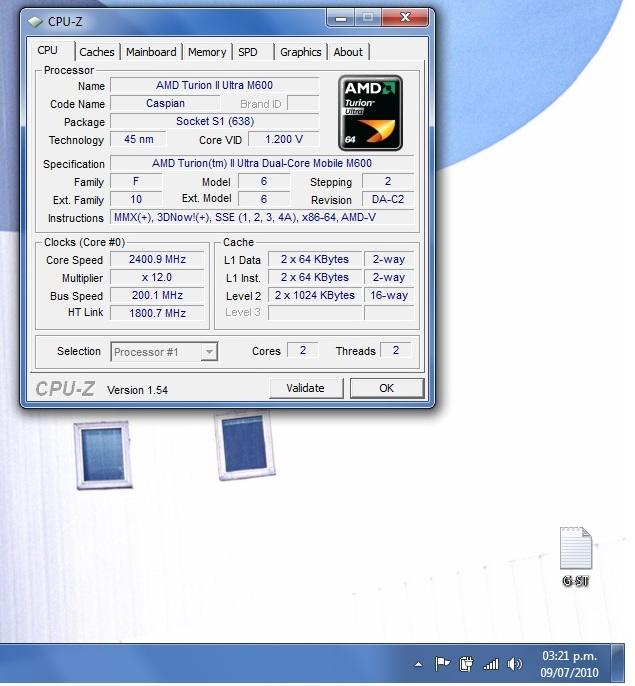The image size is (635, 686).
Task: Click the Specification field text
Action: [x=262, y=163]
